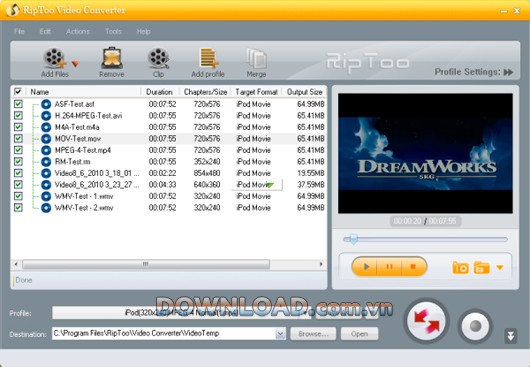Viewport: 530px width, 367px height.
Task: Uncheck the H.264-MPEG-Test.avi checkbox
Action: click(x=18, y=115)
